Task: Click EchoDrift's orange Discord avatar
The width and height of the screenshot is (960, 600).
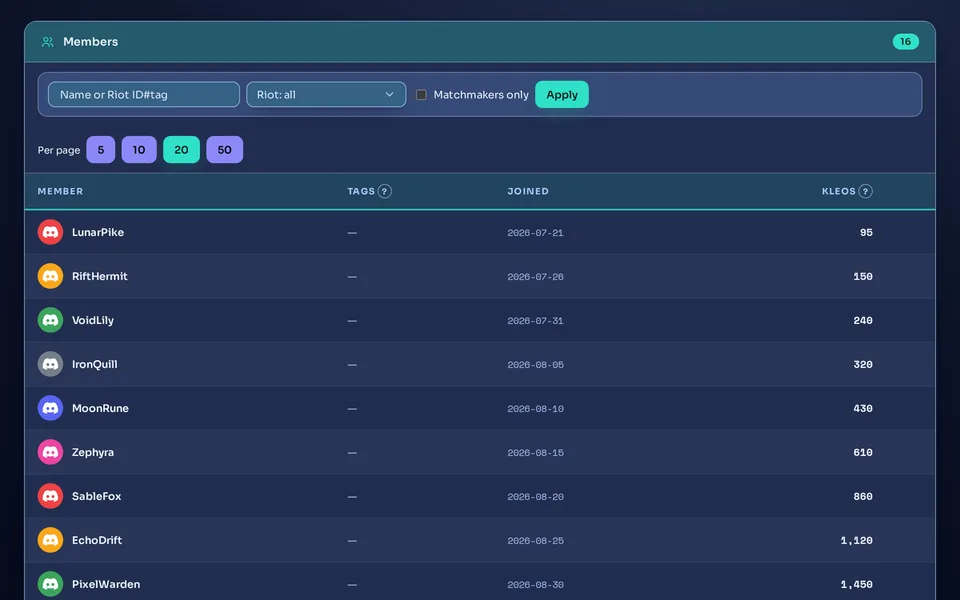Action: (x=50, y=541)
